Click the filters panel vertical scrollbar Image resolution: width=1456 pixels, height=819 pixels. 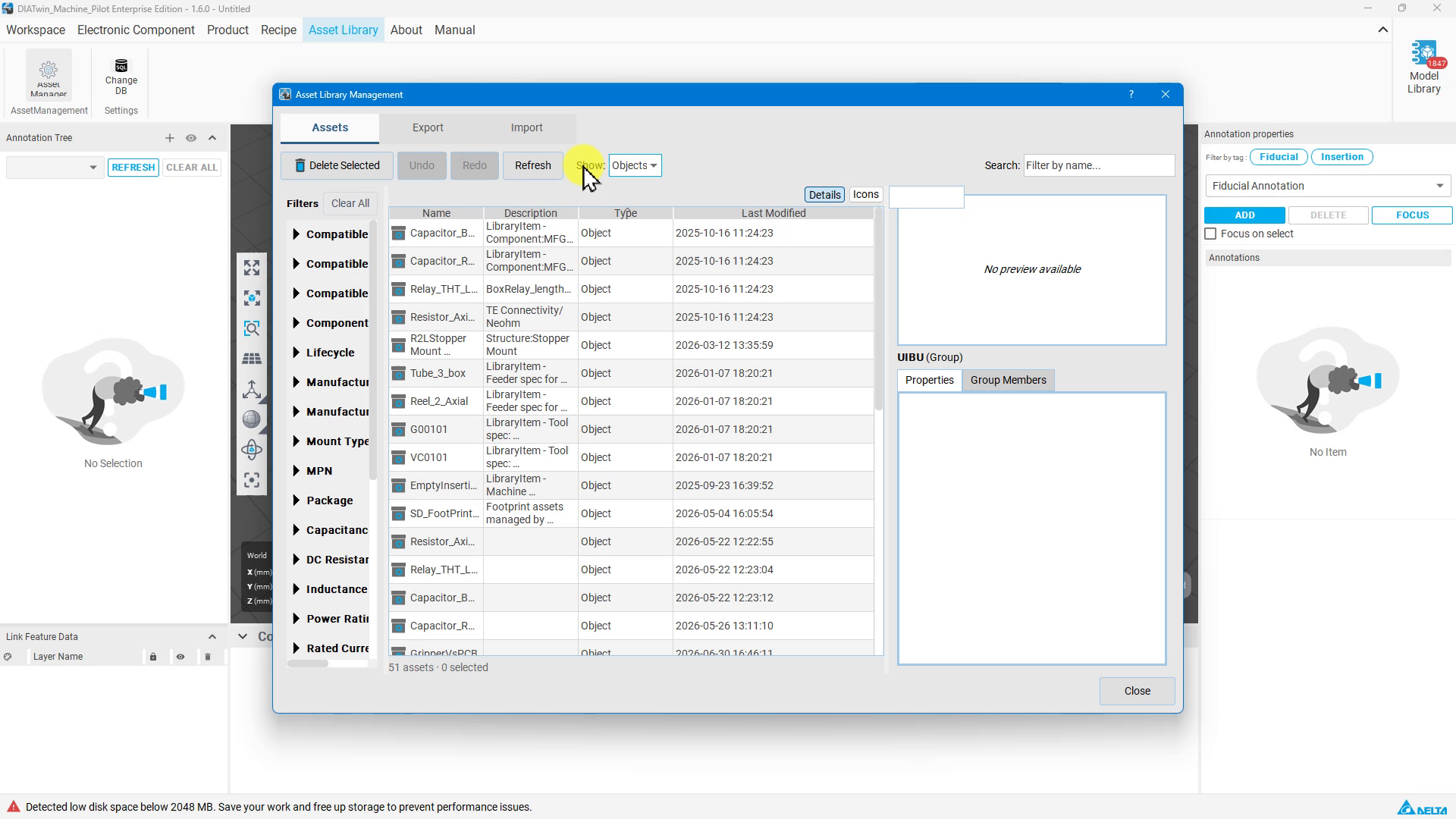(372, 350)
